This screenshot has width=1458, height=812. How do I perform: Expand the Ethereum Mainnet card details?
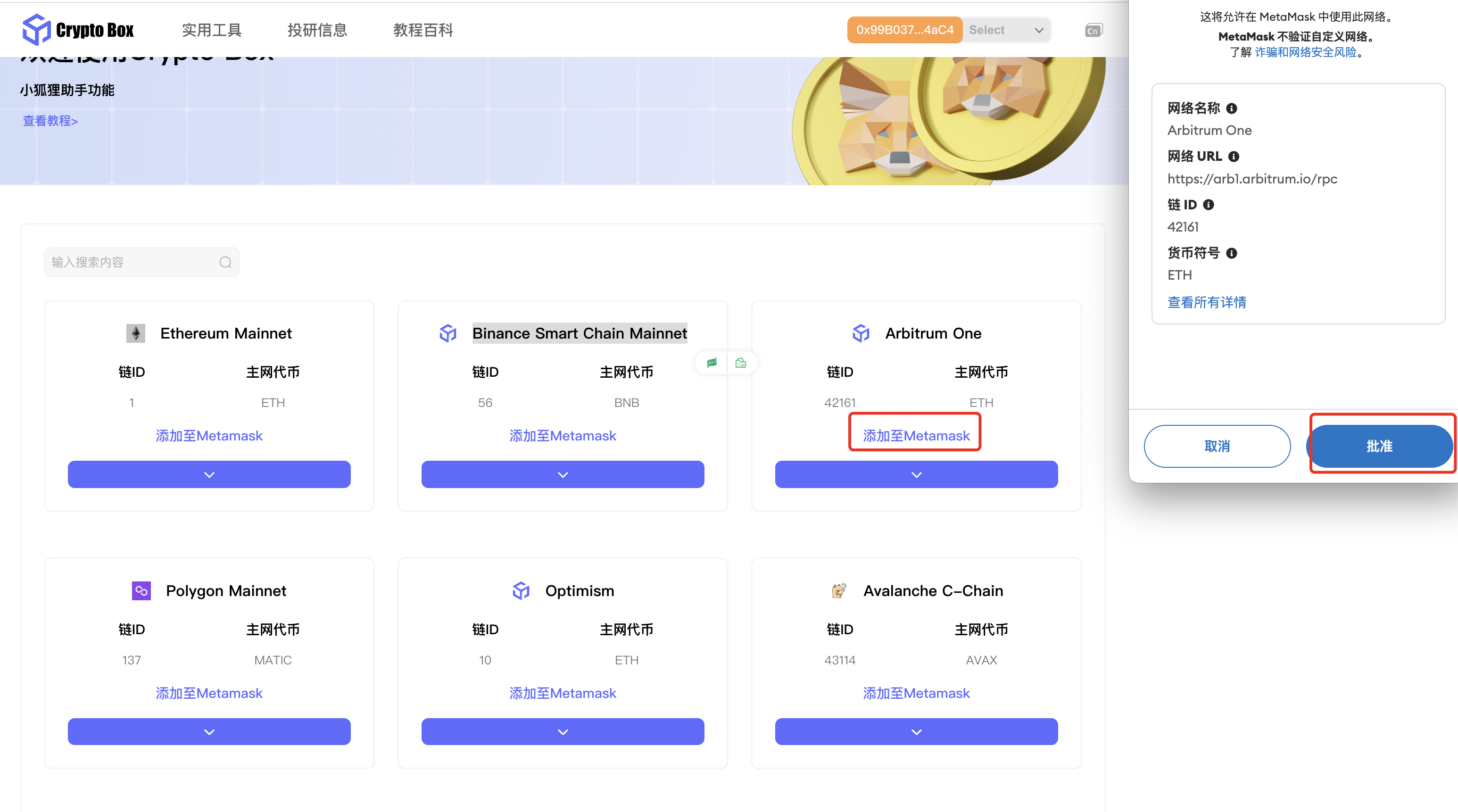click(209, 474)
